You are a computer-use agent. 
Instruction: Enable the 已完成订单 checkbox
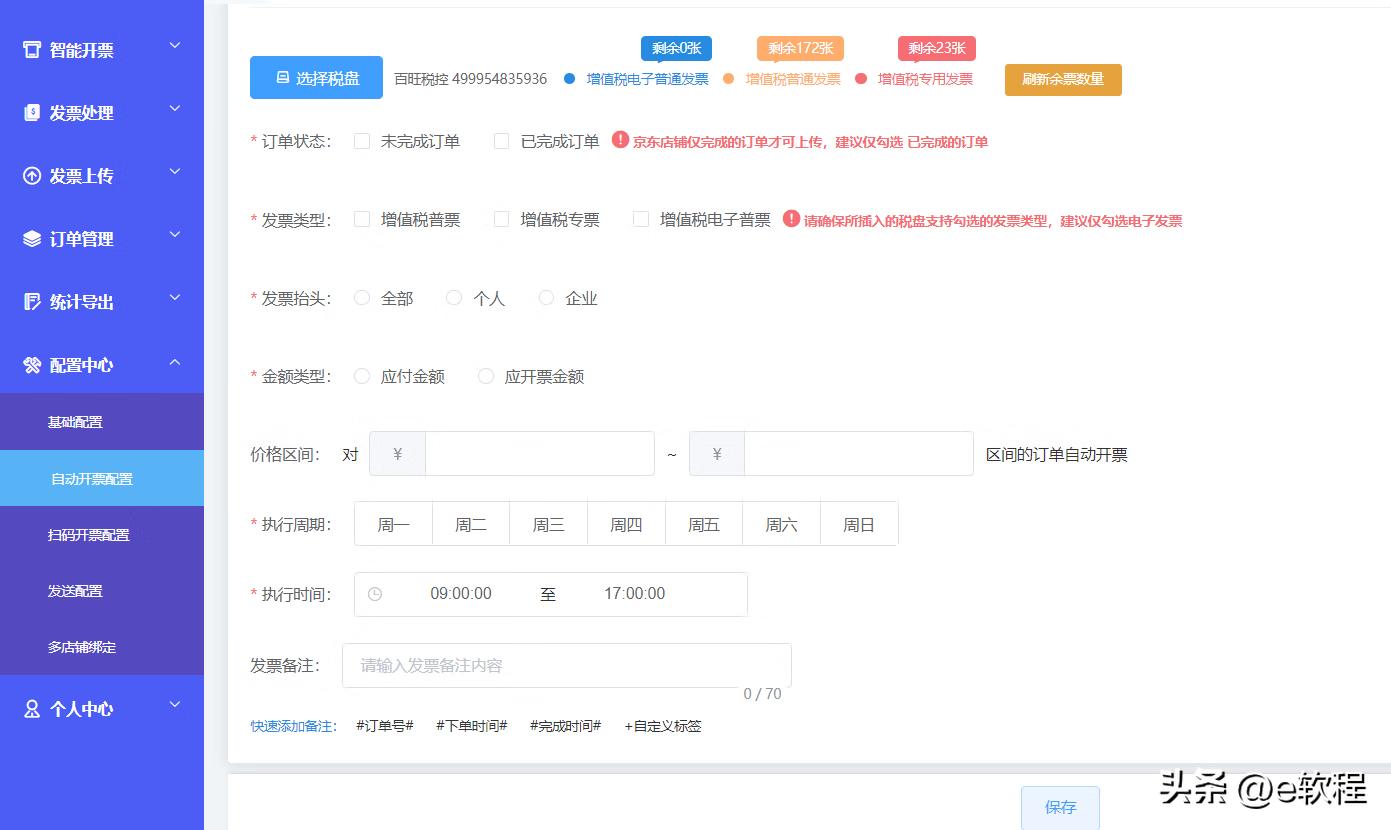click(x=501, y=140)
